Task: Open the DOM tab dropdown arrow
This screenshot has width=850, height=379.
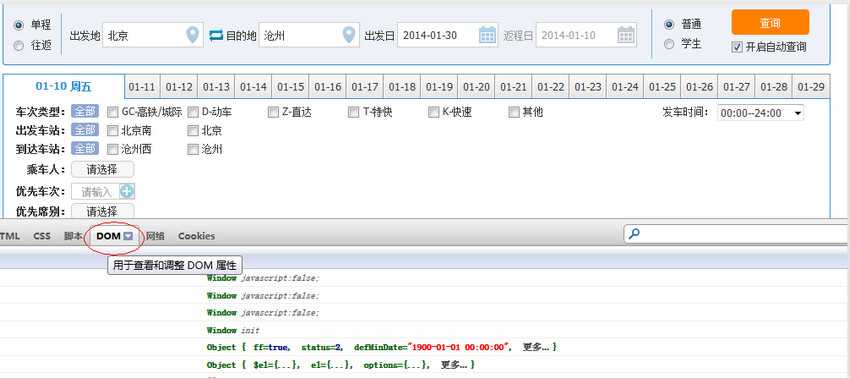Action: click(x=128, y=236)
